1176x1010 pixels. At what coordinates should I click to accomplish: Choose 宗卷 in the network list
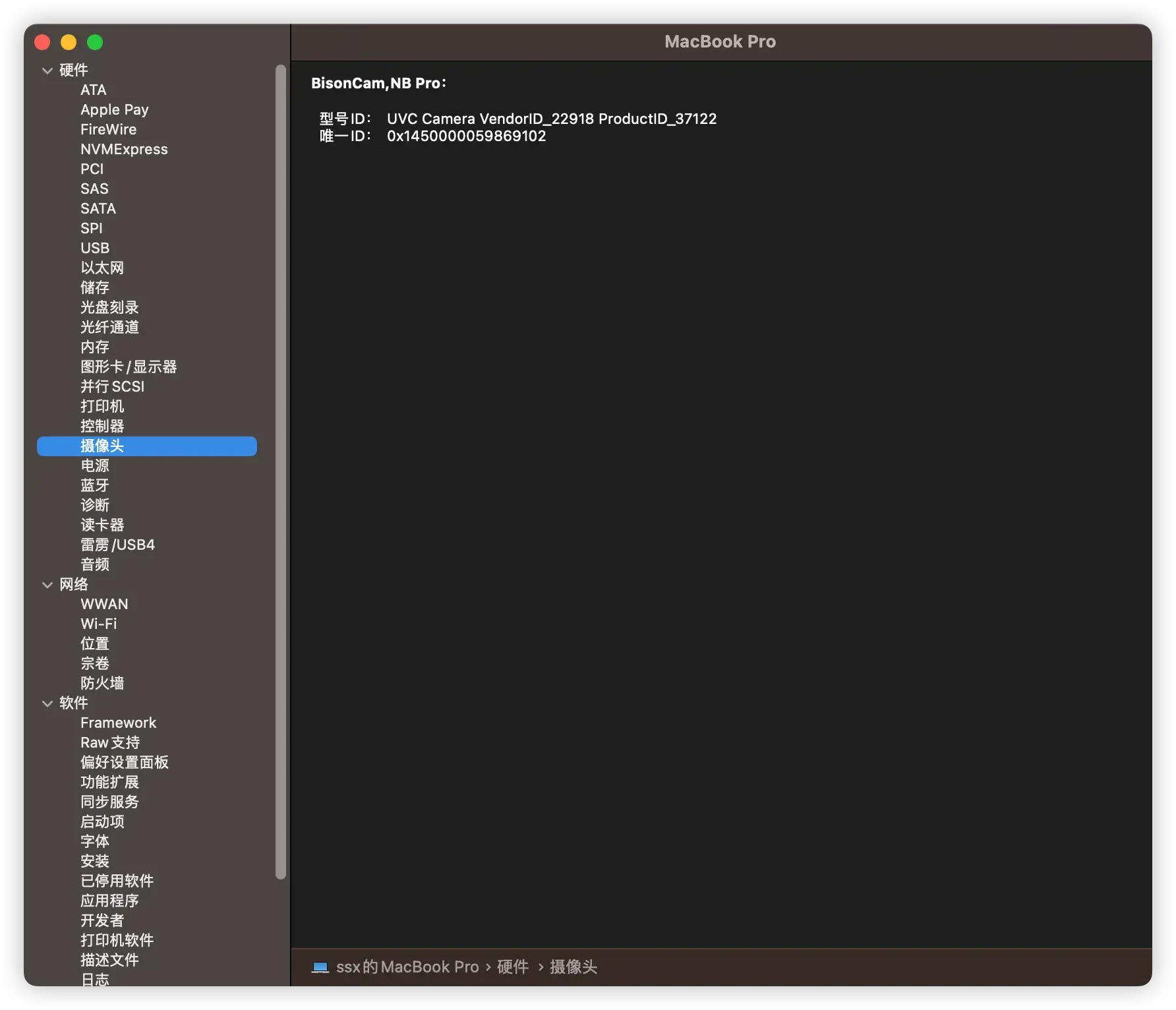click(x=95, y=663)
